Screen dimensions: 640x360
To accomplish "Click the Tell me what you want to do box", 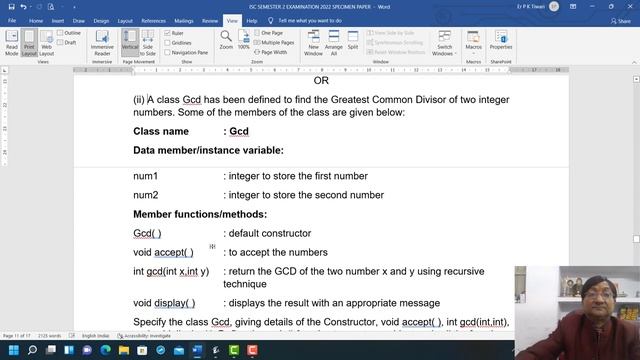I will coord(305,20).
